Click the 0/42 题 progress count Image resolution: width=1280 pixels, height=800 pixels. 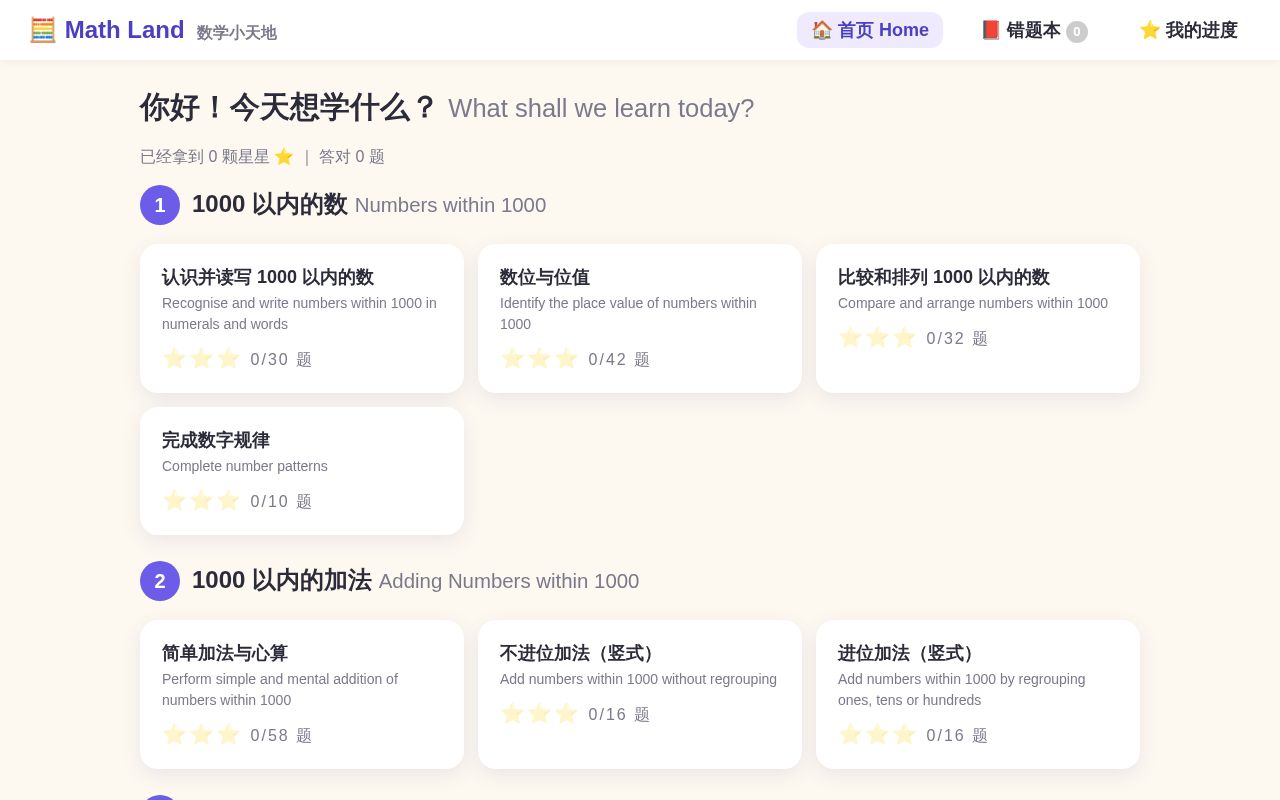tap(619, 359)
